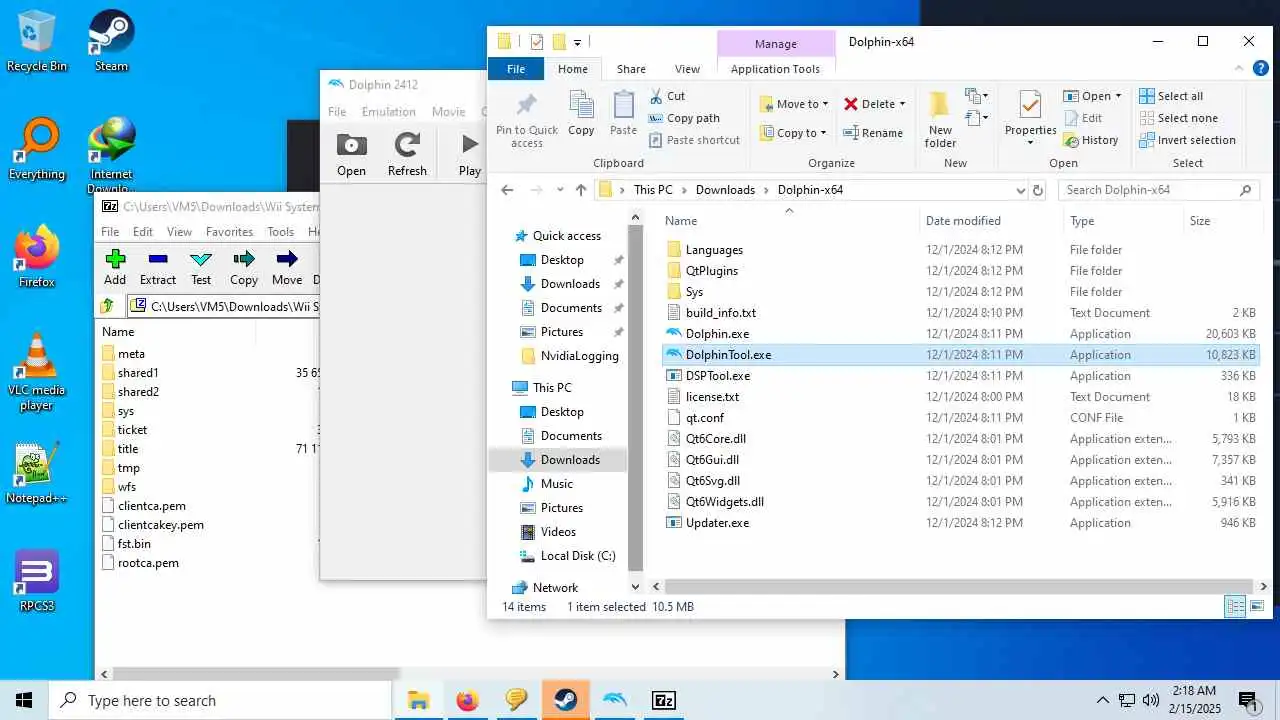Switch to details view in Explorer

(x=1236, y=606)
